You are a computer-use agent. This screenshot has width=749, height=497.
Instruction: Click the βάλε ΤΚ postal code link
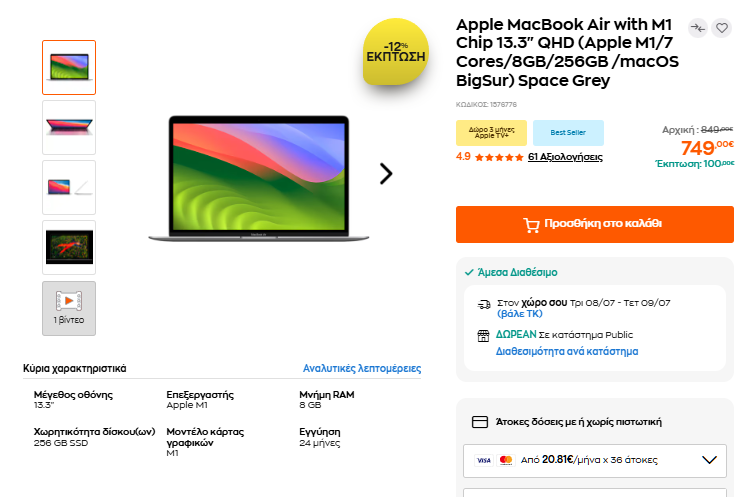[x=520, y=313]
